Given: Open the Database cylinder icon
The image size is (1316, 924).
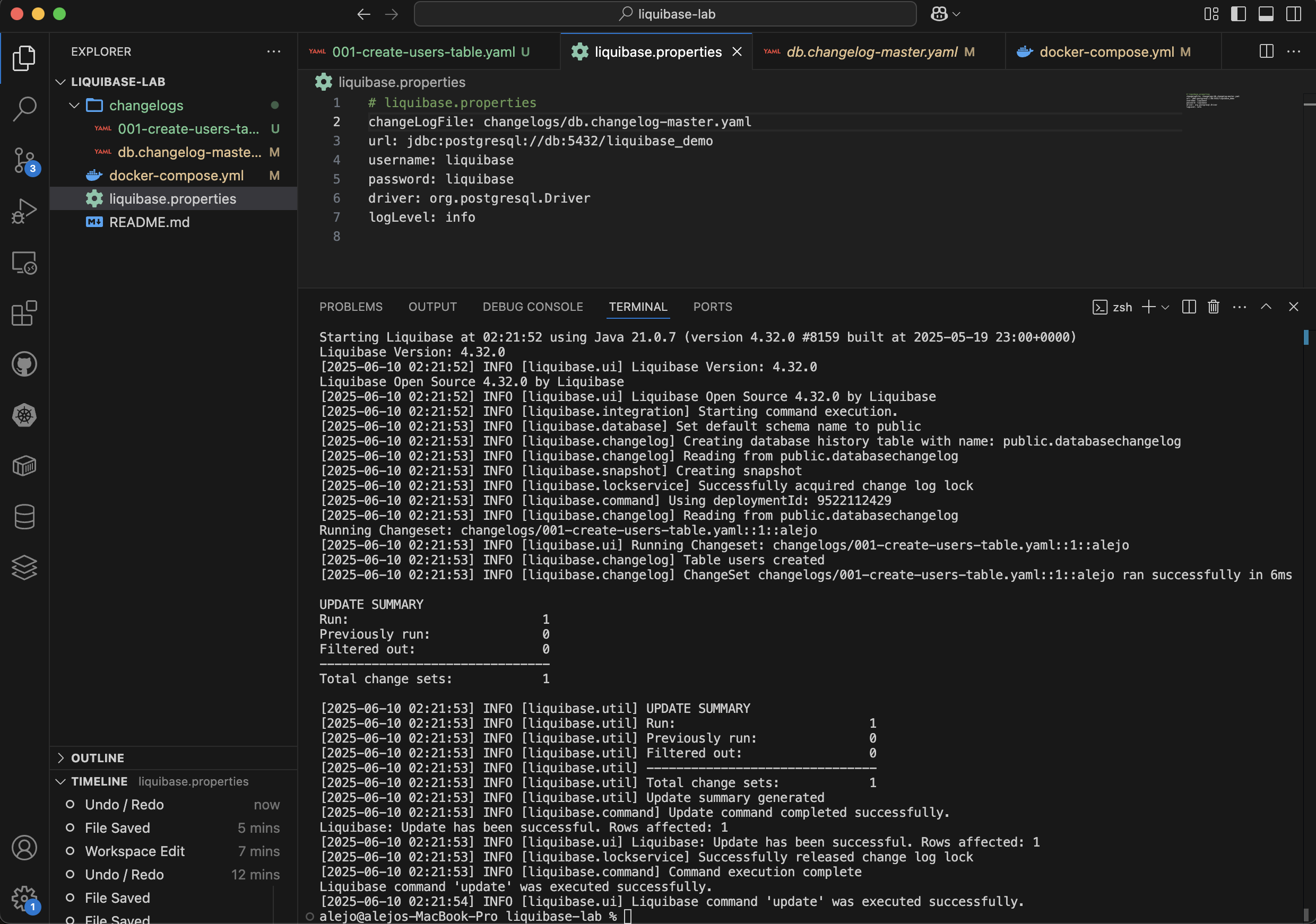Looking at the screenshot, I should [x=24, y=517].
